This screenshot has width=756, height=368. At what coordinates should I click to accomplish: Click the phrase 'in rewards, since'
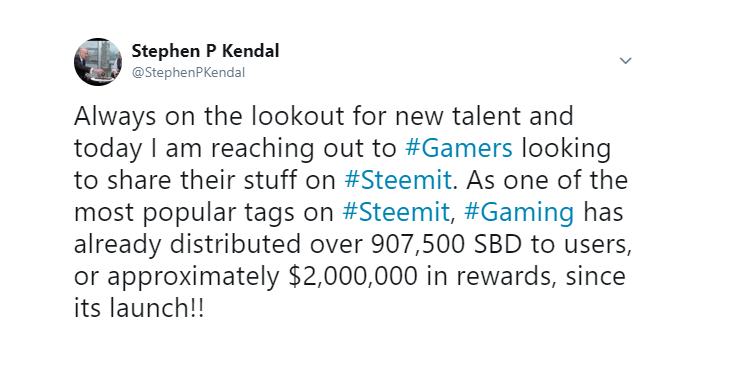(525, 276)
